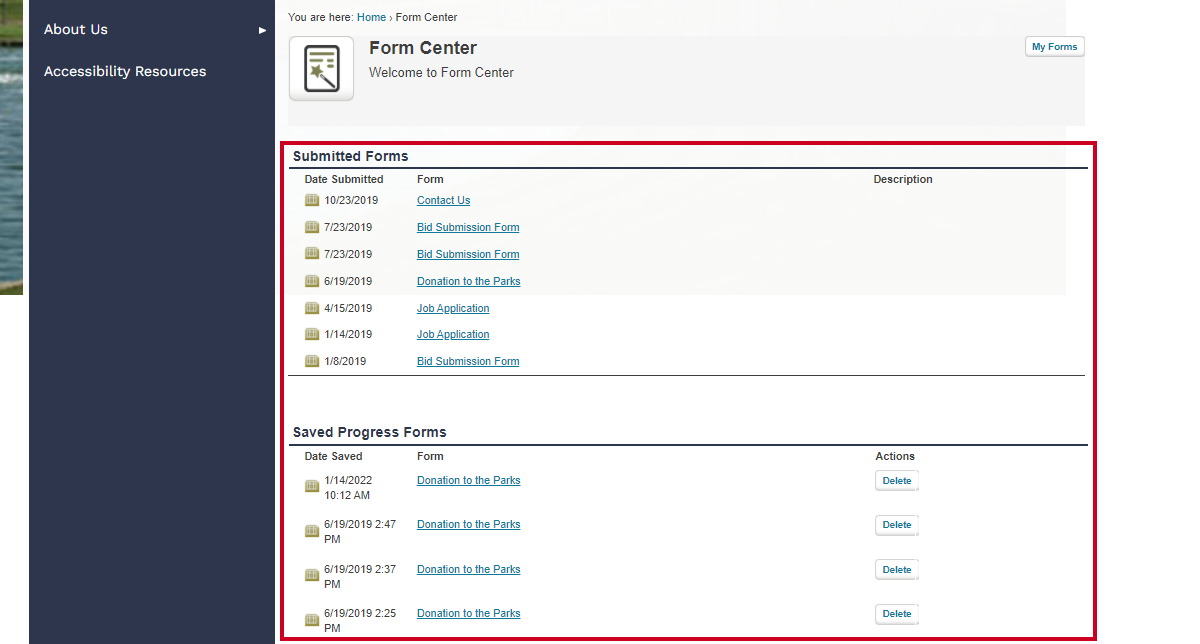1200x644 pixels.
Task: Open the 1/14/2019 Job Application form
Action: (453, 334)
